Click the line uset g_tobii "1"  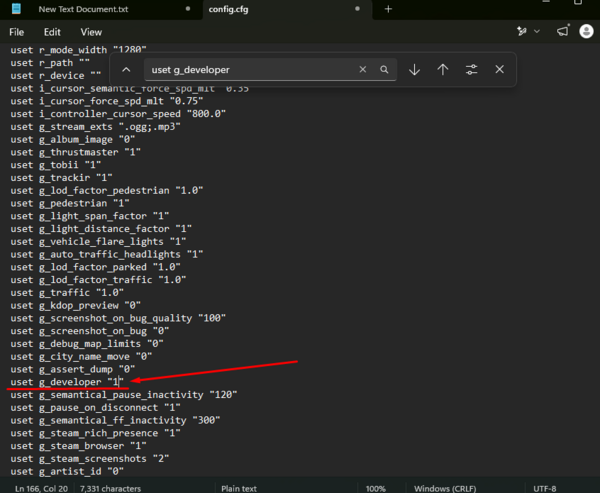(x=55, y=165)
